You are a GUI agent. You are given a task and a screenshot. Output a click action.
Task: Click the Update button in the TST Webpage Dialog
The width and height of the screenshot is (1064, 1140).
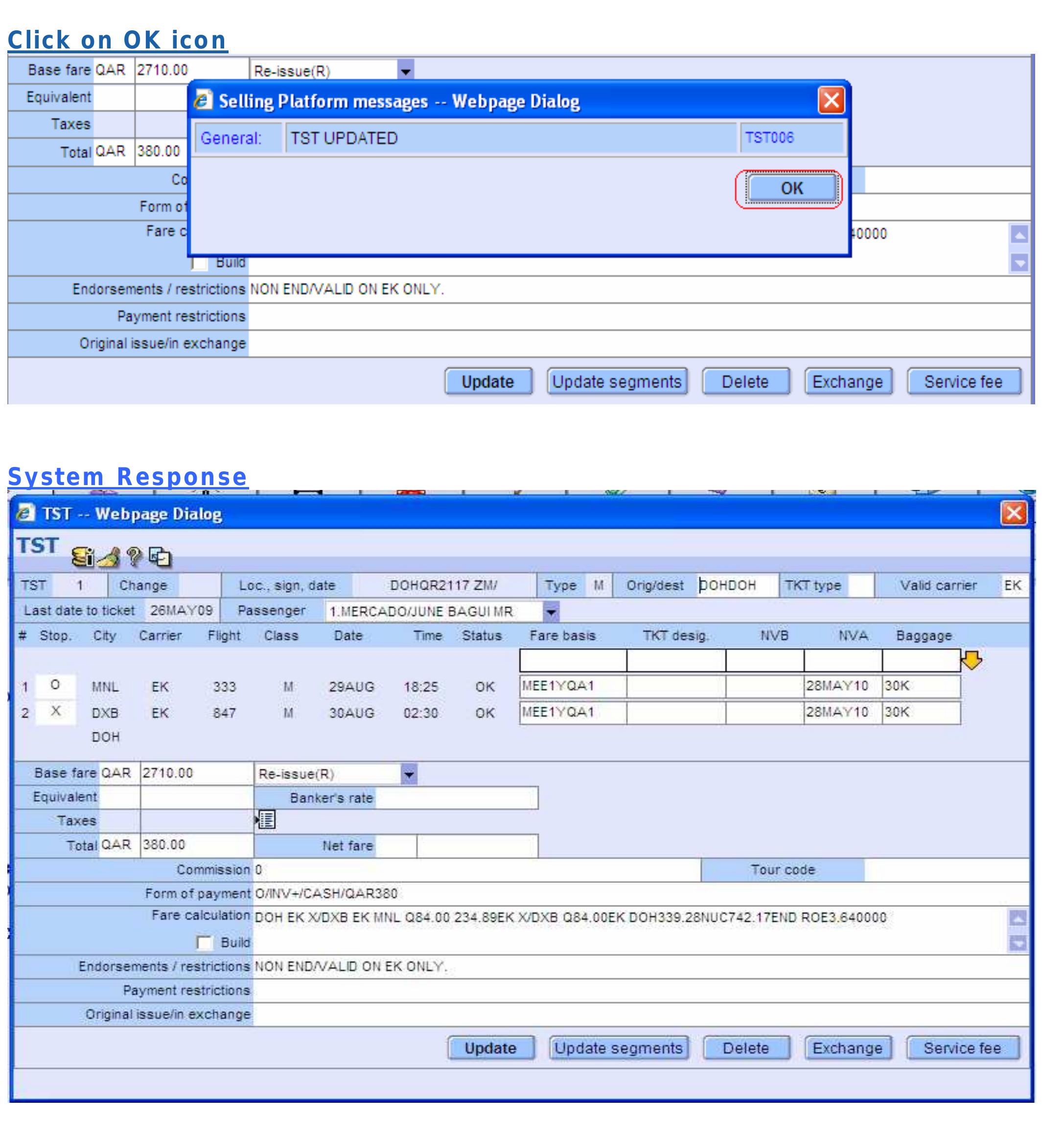491,1047
